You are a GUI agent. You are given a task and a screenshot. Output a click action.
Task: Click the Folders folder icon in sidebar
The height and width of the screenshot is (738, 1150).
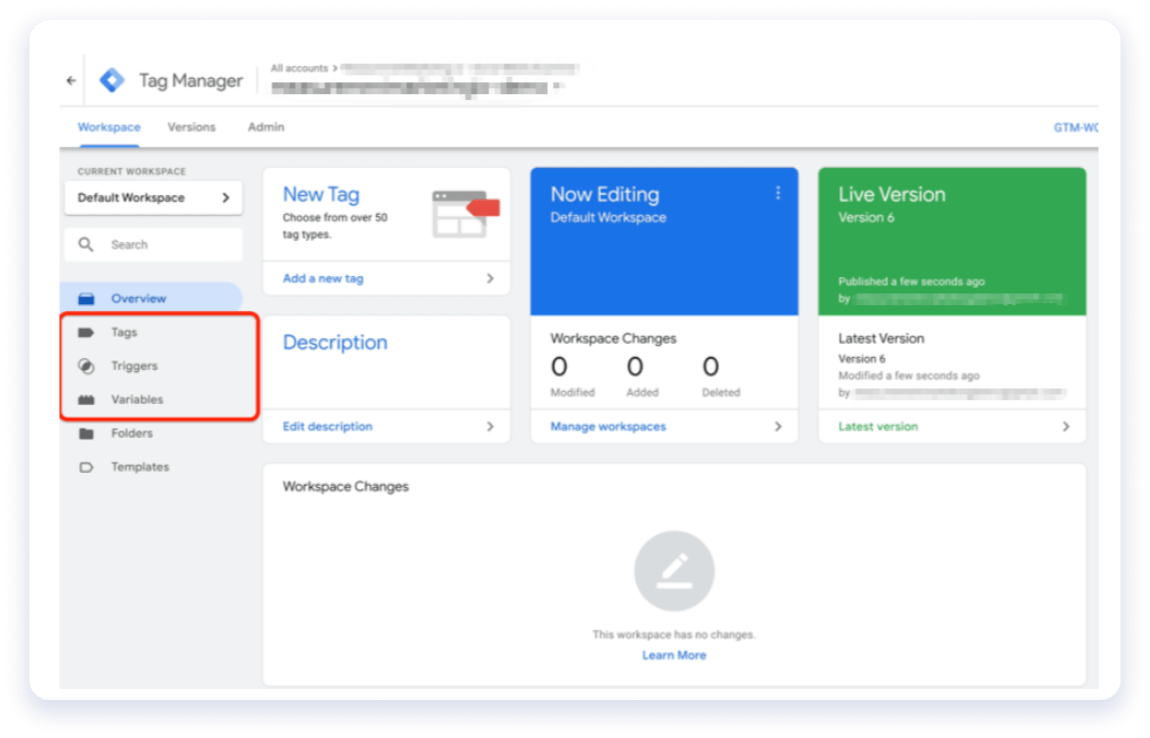(86, 434)
